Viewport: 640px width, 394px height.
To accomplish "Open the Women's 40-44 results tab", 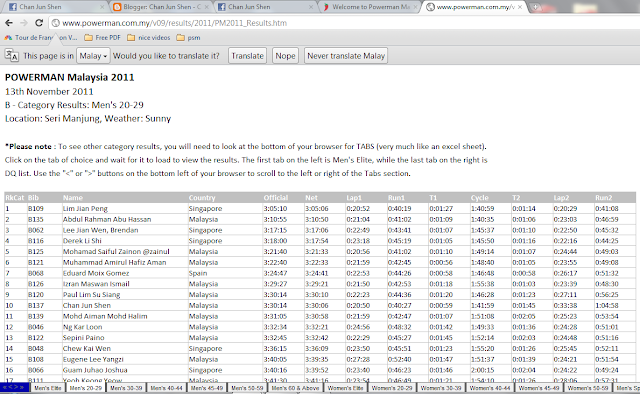I will [490, 388].
